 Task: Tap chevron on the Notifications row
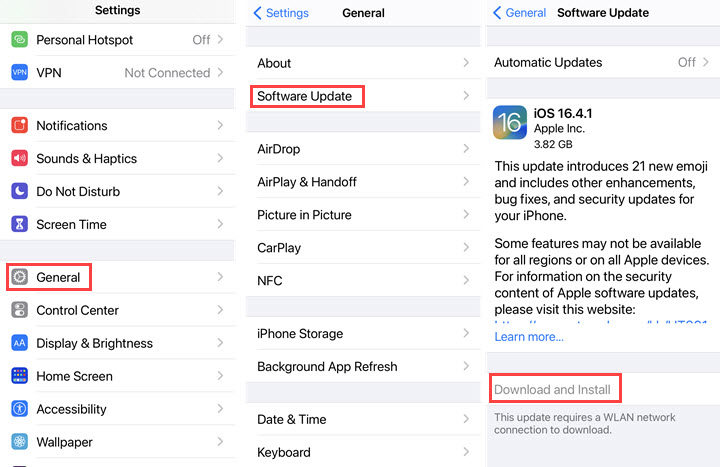(220, 125)
